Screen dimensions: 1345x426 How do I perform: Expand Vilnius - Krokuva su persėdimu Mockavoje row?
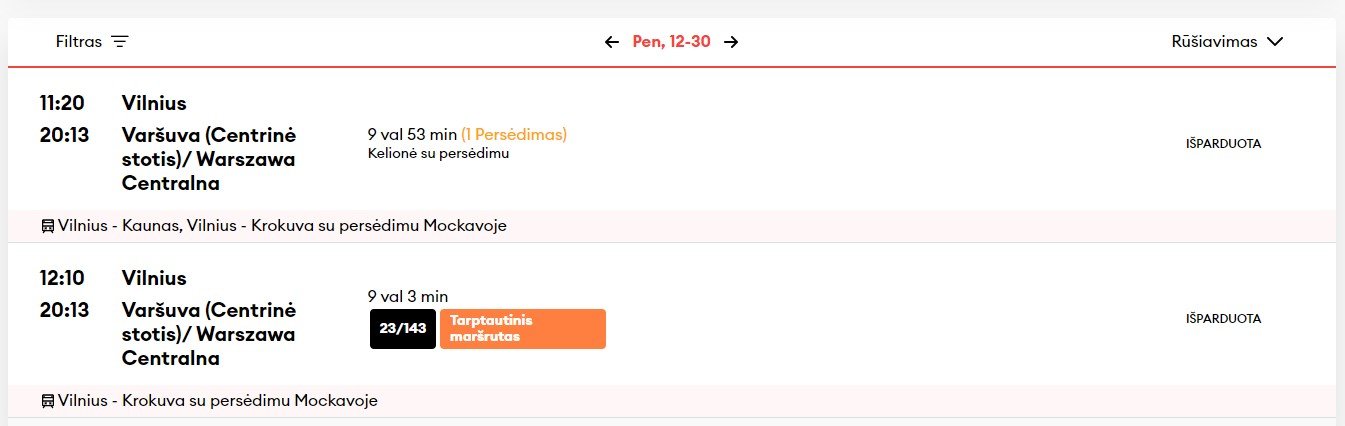click(672, 401)
